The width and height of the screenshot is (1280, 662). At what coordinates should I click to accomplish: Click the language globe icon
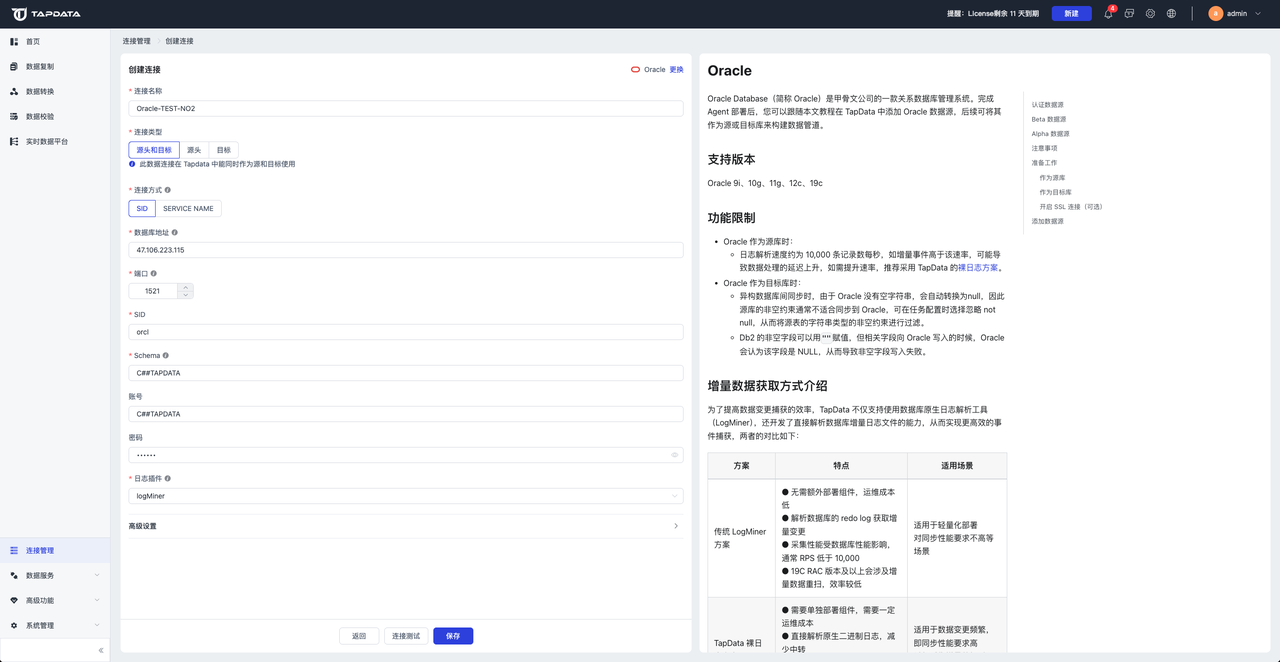tap(1172, 14)
